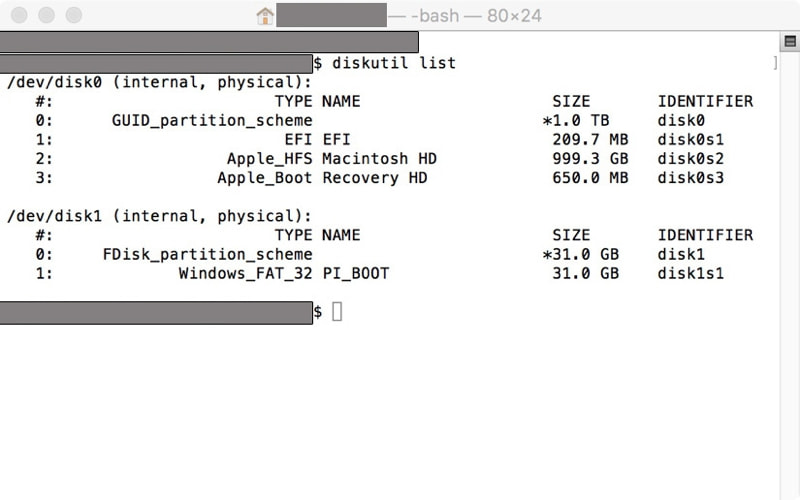Click the terminal cursor at the prompt
The width and height of the screenshot is (800, 500).
pos(337,311)
